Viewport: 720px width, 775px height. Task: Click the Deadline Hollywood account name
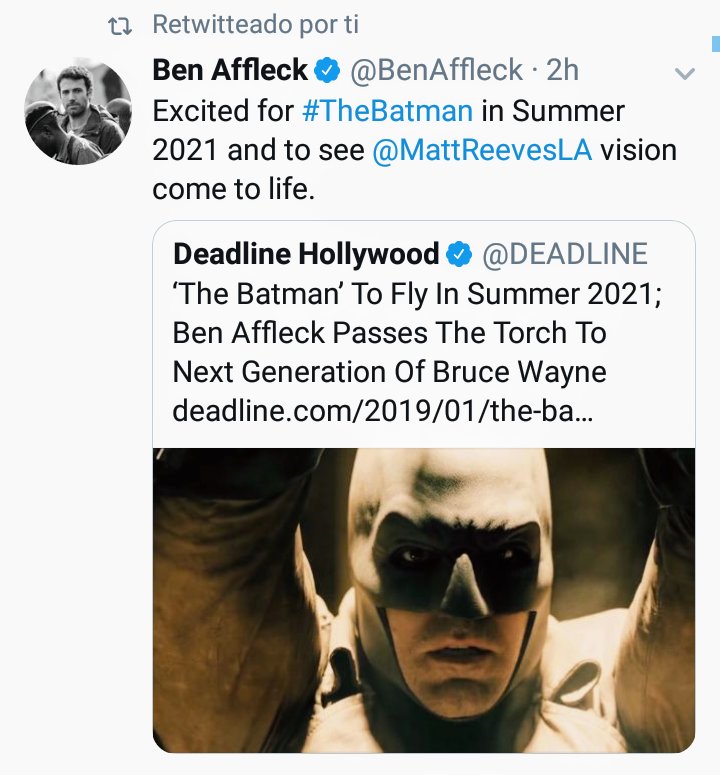[305, 254]
